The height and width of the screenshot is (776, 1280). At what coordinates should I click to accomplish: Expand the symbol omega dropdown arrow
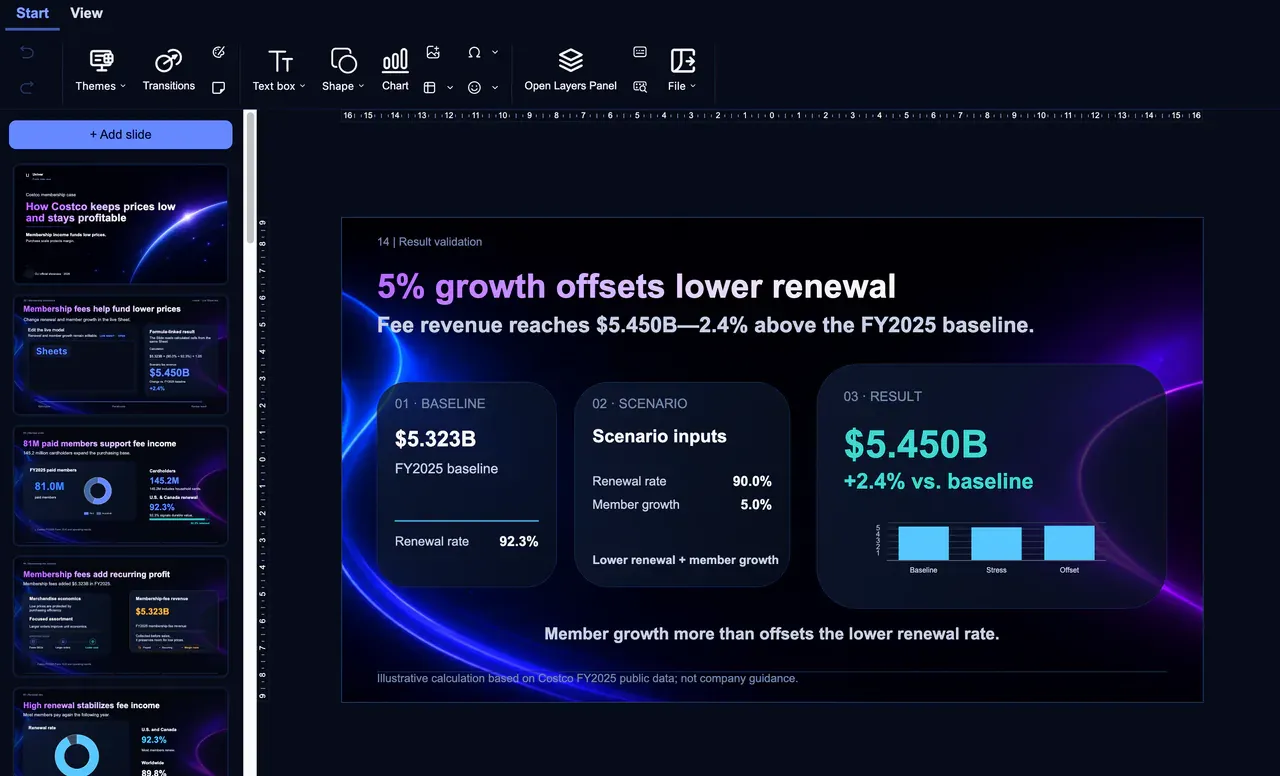click(495, 52)
